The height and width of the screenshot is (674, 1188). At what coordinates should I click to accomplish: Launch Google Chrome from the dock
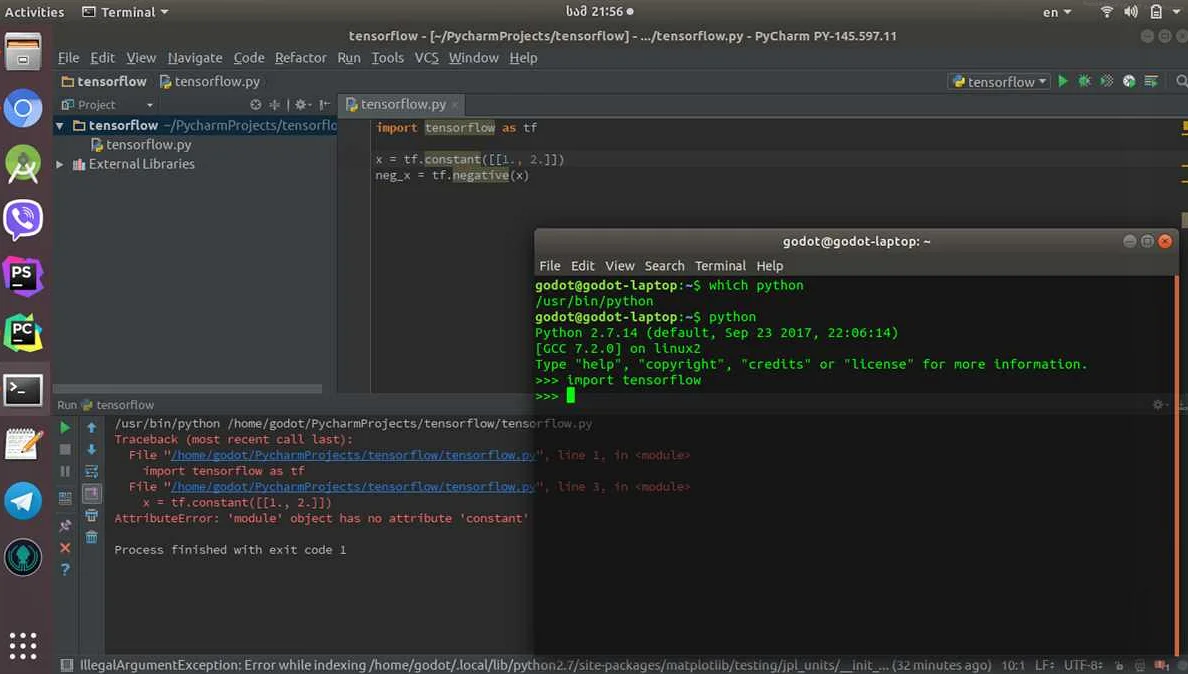coord(23,109)
